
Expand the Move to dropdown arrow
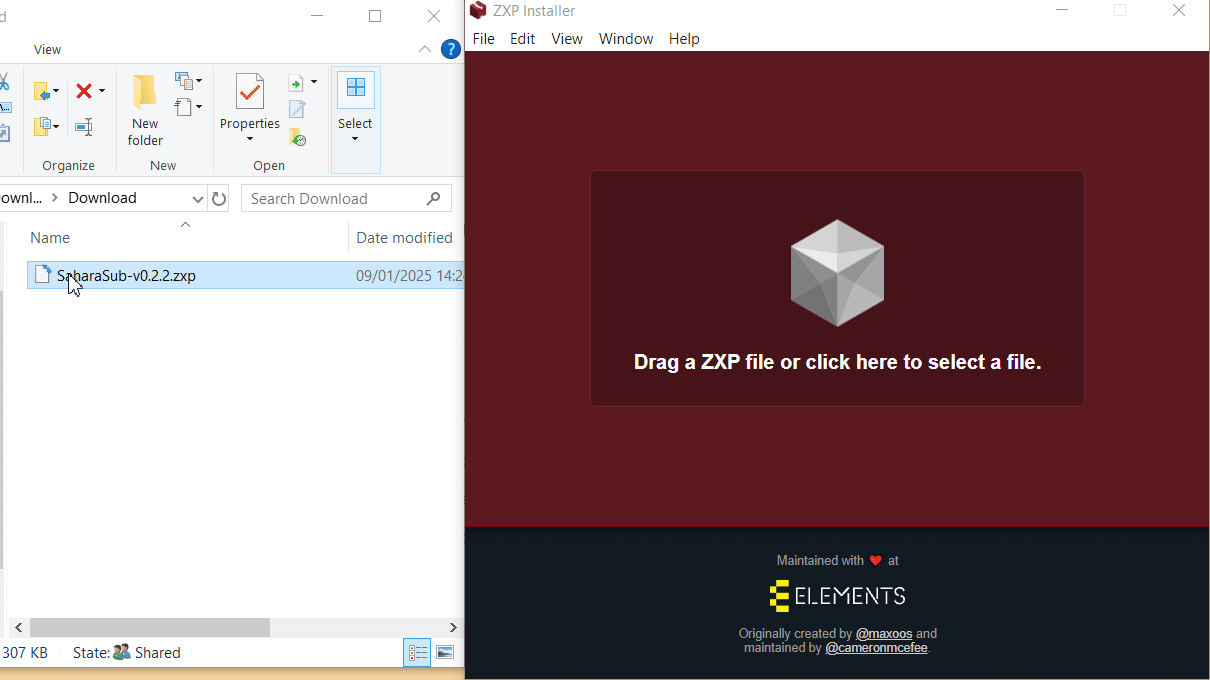(x=56, y=92)
